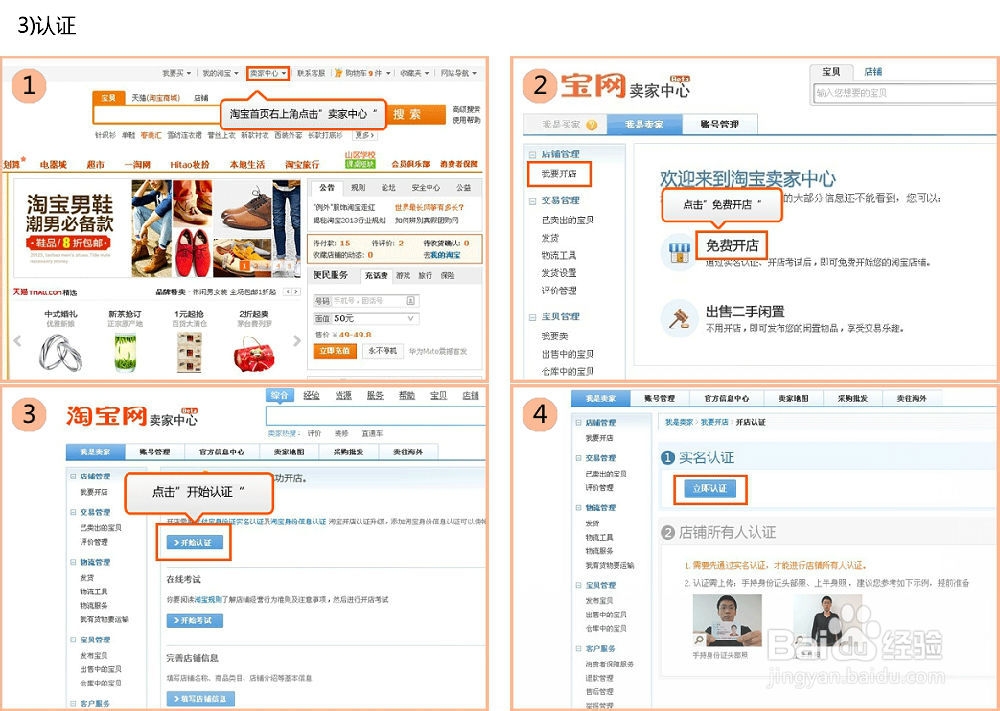Click the 免费开店 link in panel 2

click(x=732, y=246)
